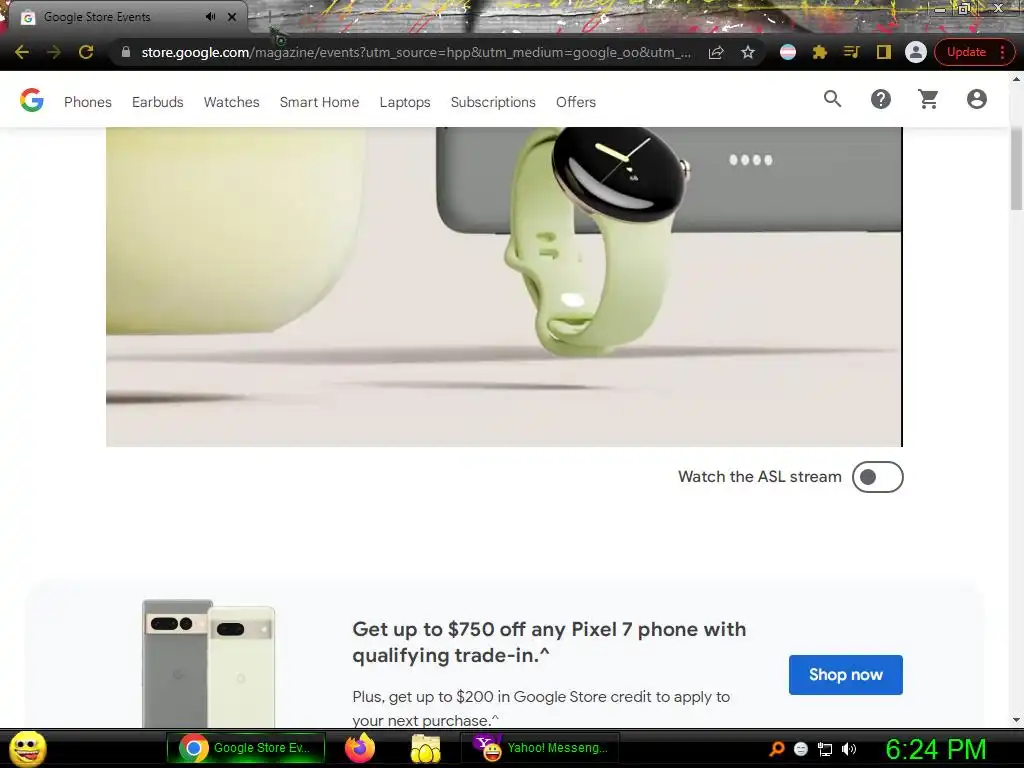The image size is (1024, 768).
Task: Open network tray icon
Action: 825,749
